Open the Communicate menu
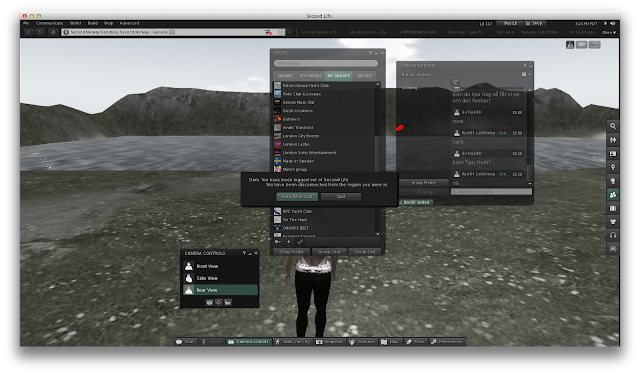This screenshot has width=640, height=374. [49, 23]
